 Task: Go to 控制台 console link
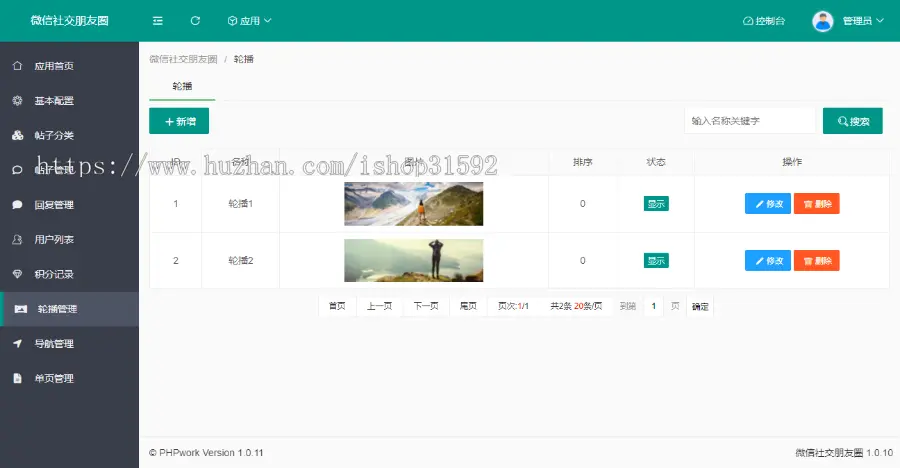(x=764, y=21)
